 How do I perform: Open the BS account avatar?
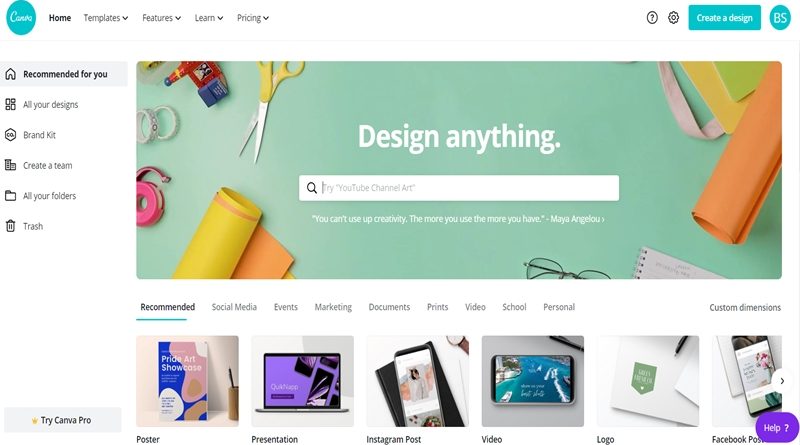780,18
